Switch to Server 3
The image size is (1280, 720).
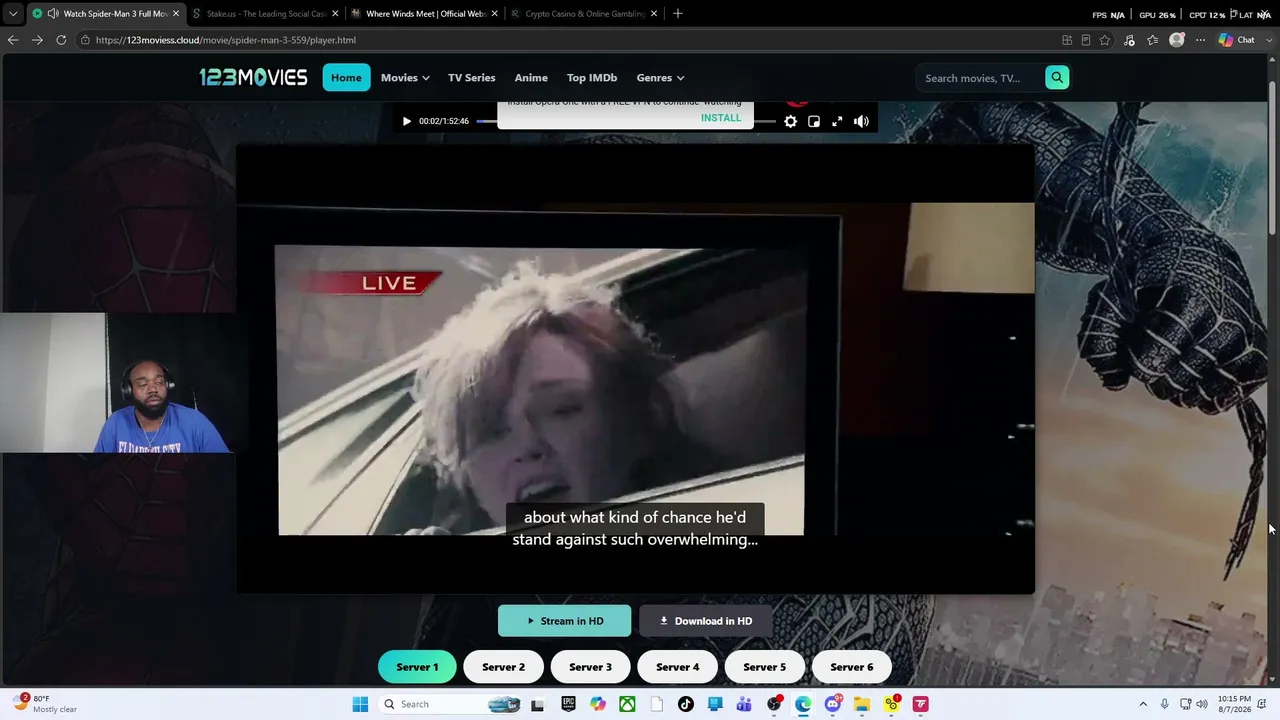point(590,667)
